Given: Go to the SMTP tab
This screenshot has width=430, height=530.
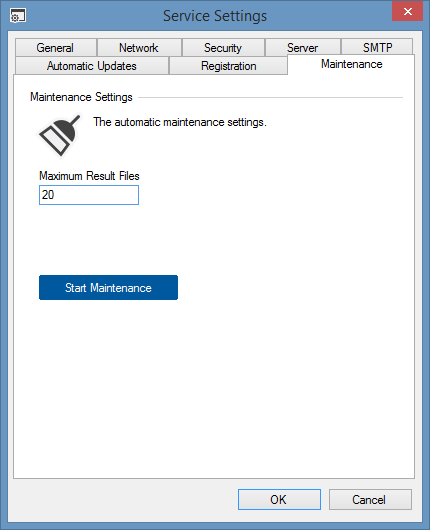Looking at the screenshot, I should click(377, 47).
